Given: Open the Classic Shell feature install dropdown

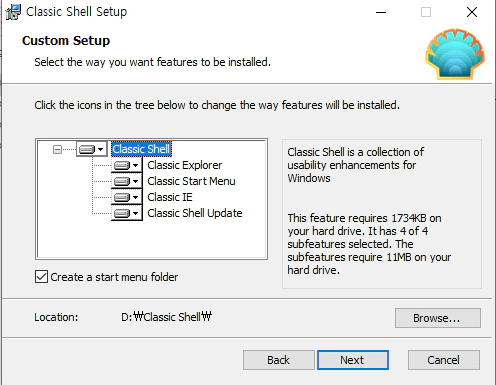Looking at the screenshot, I should pos(92,149).
